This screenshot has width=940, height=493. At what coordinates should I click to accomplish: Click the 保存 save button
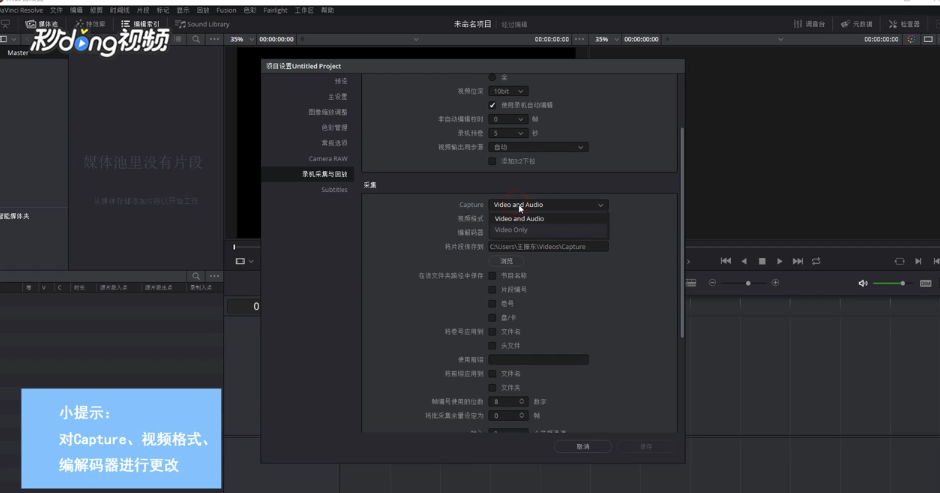(x=646, y=447)
